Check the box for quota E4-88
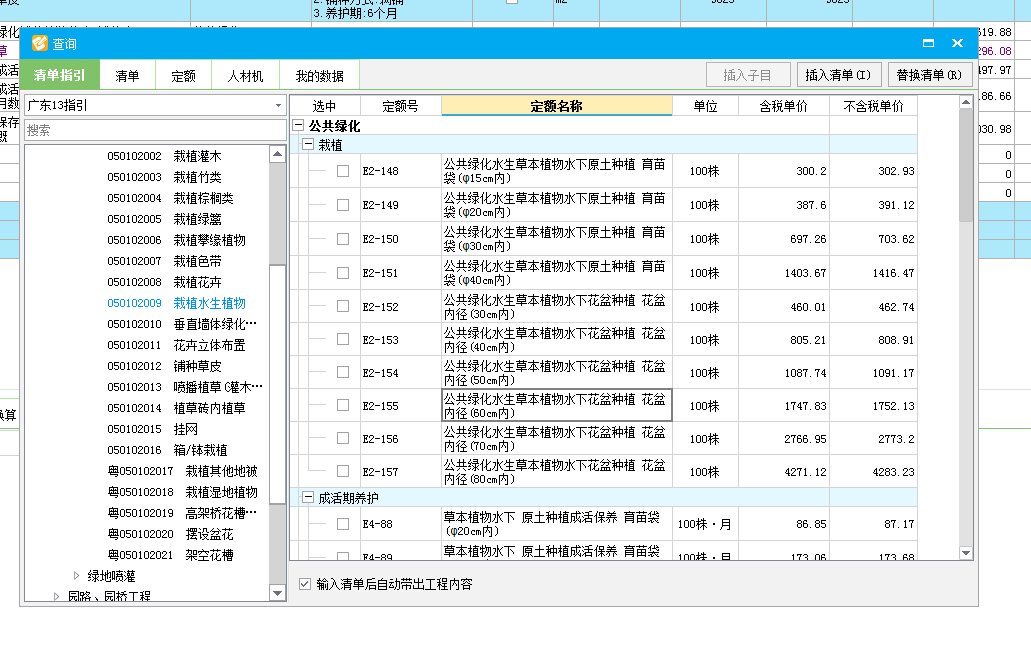 (x=343, y=524)
